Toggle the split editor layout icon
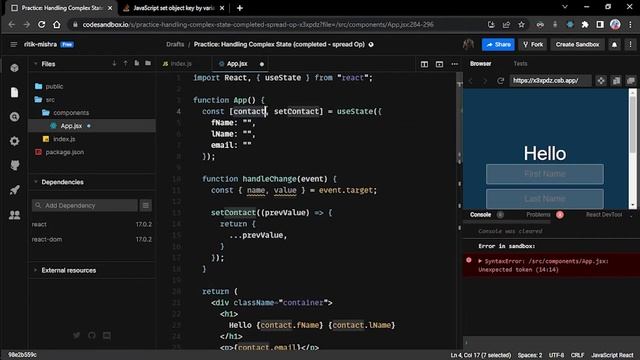The image size is (640, 360). 424,64
